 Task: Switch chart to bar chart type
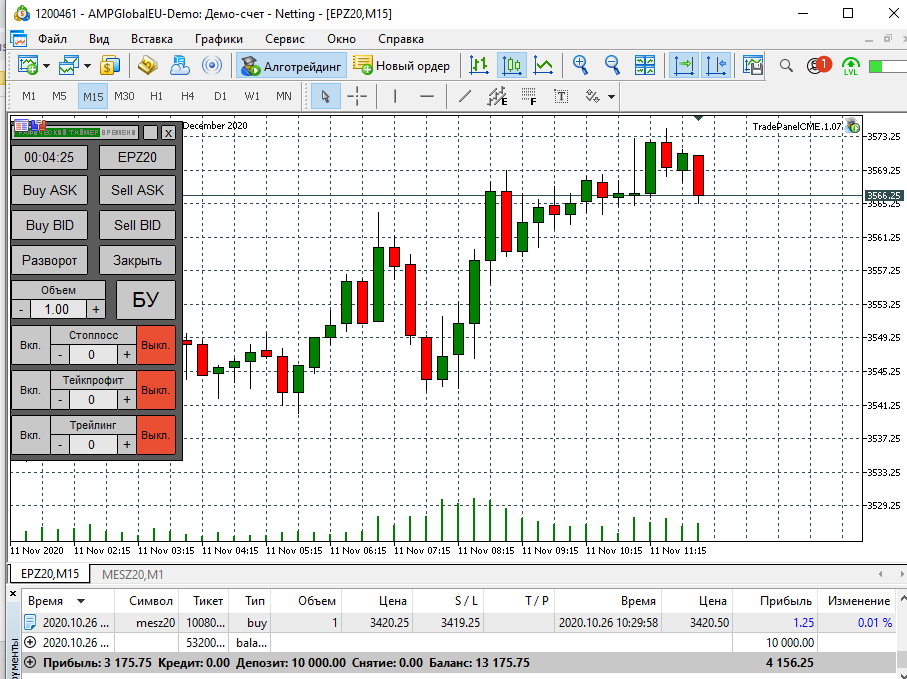click(479, 65)
